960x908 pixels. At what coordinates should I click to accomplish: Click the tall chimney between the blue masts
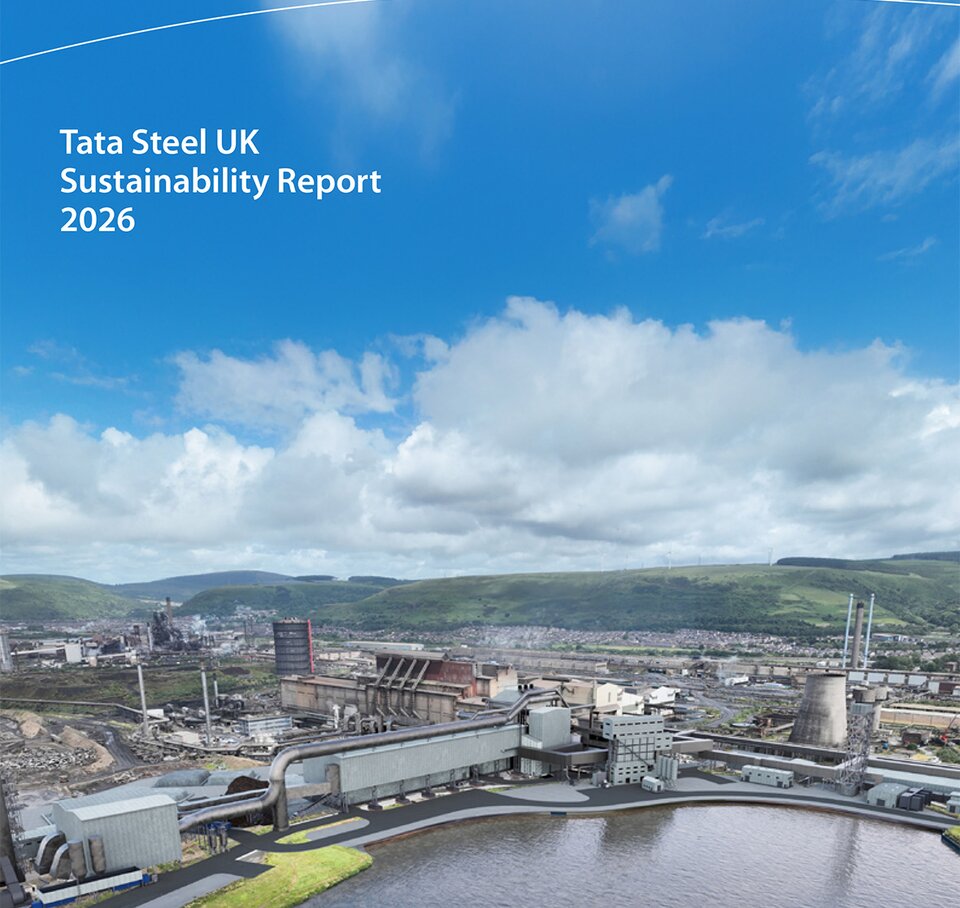[x=858, y=635]
